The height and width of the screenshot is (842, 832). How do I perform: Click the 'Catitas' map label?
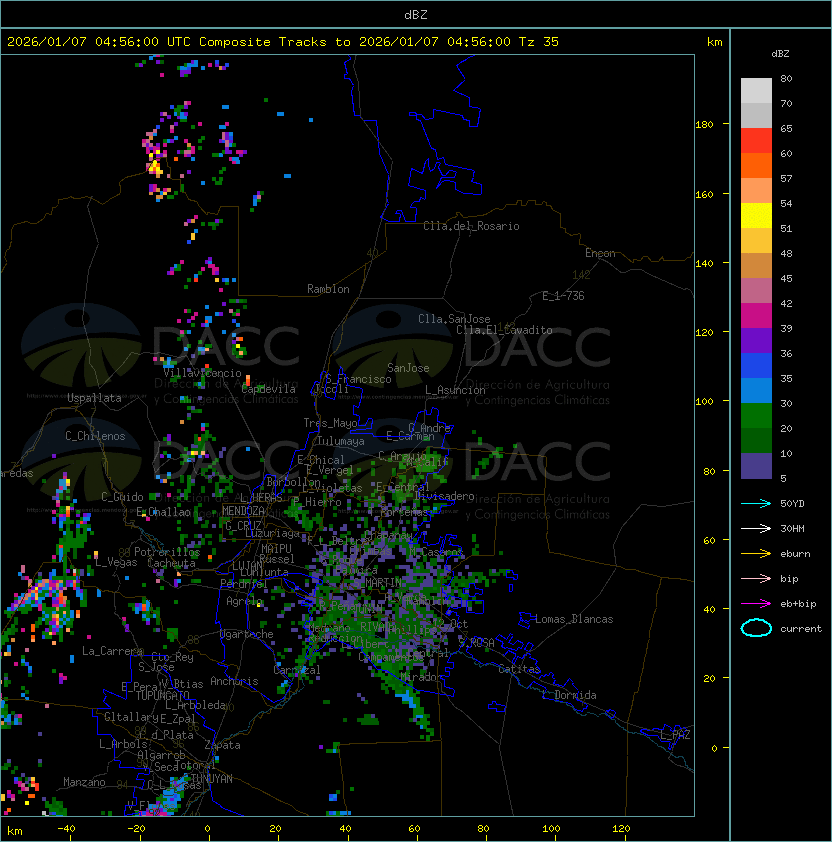tap(519, 669)
